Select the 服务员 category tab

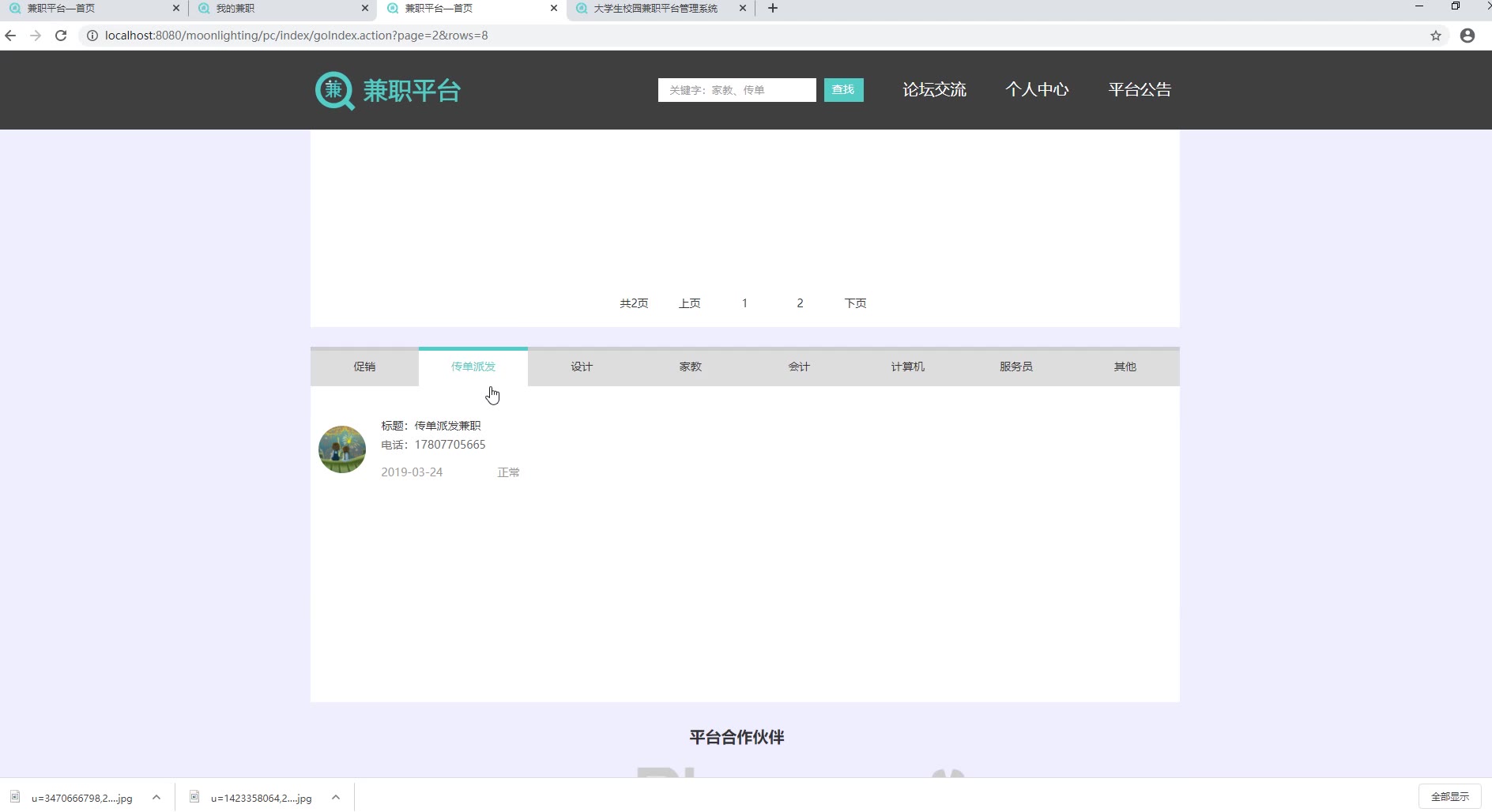(1016, 367)
